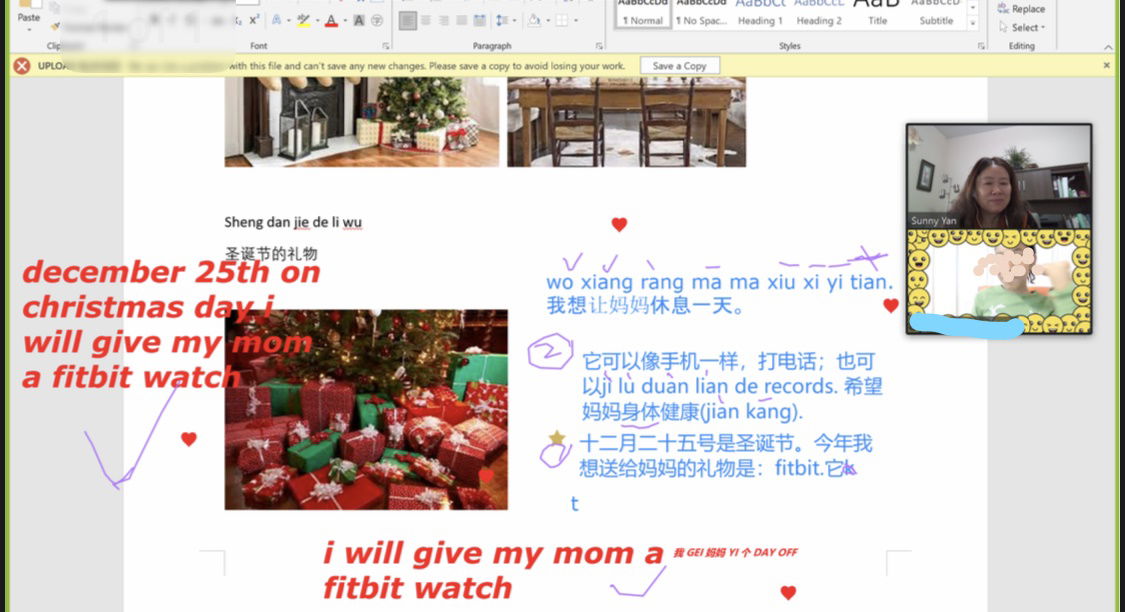The height and width of the screenshot is (612, 1125).
Task: Dismiss the yellow upload warning bar
Action: (1106, 65)
